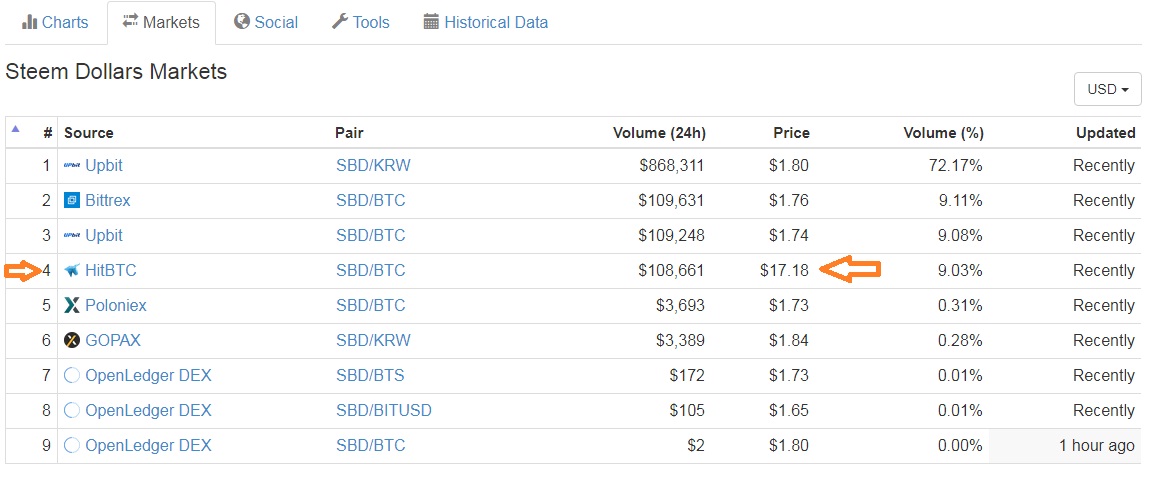Viewport: 1166px width, 482px height.
Task: Select the $109,631 Bittrex volume
Action: coord(672,200)
